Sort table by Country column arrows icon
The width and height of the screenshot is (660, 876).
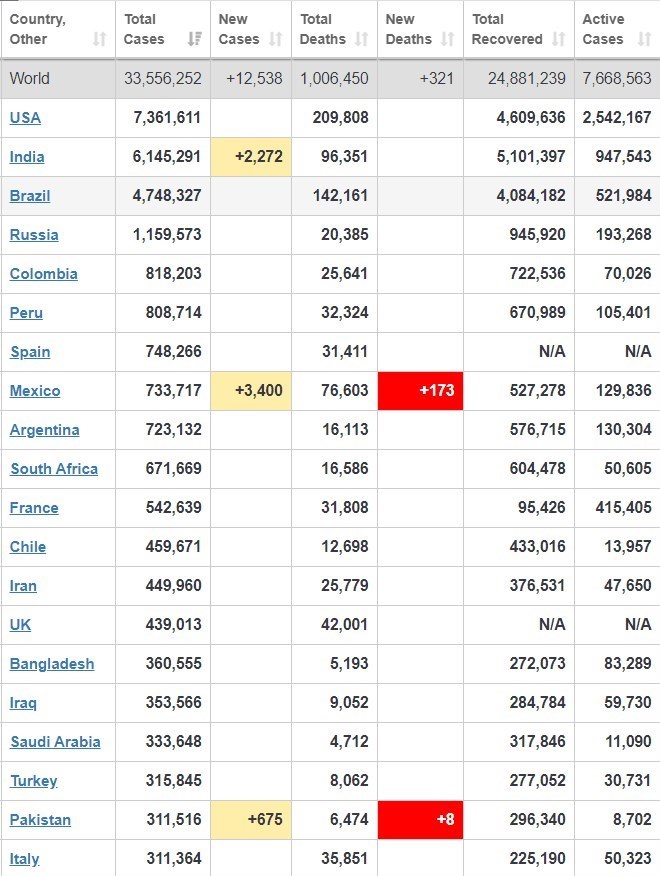pyautogui.click(x=99, y=40)
